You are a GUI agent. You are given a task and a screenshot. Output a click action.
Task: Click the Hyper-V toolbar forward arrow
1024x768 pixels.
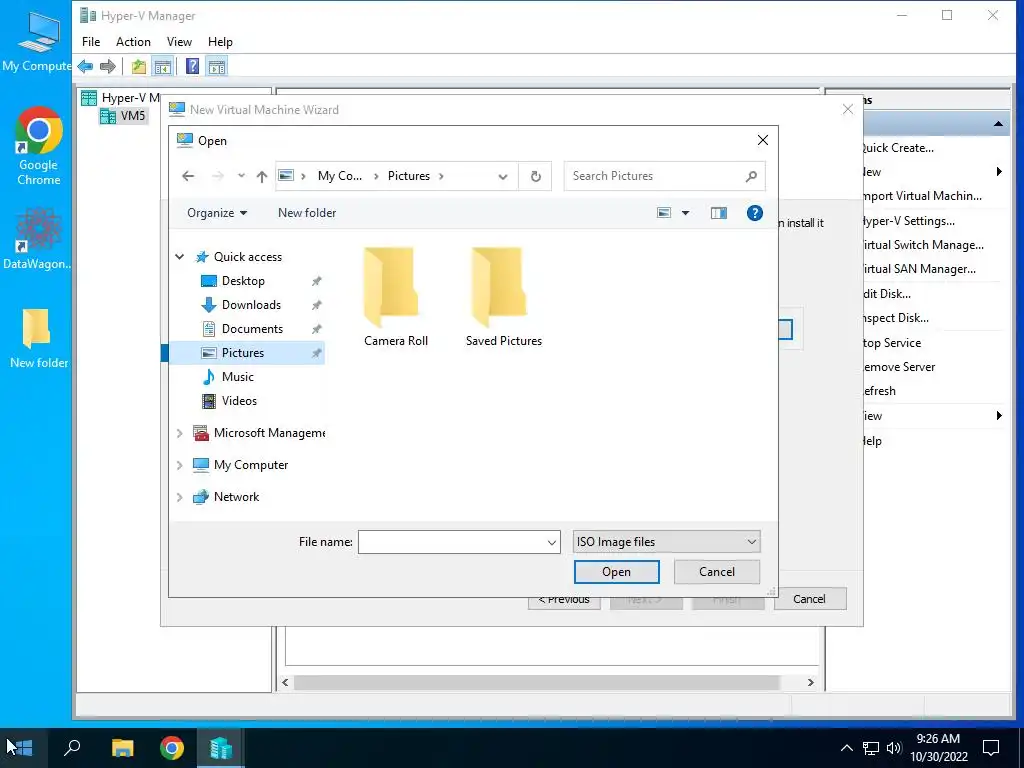pyautogui.click(x=108, y=66)
